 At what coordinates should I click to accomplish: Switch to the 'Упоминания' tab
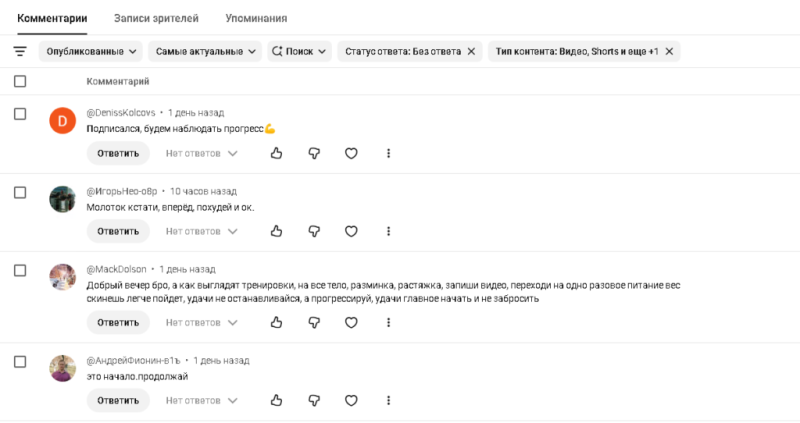pyautogui.click(x=256, y=18)
